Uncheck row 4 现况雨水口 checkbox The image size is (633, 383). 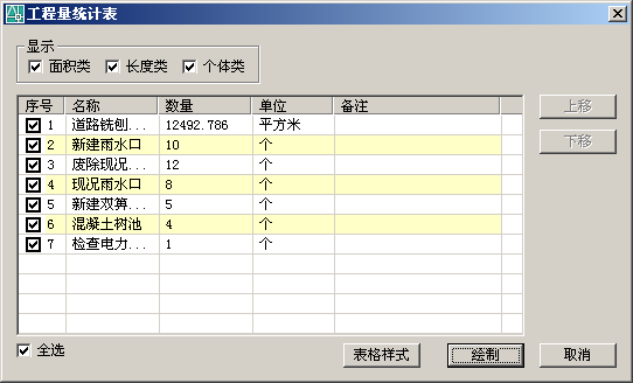[x=33, y=185]
